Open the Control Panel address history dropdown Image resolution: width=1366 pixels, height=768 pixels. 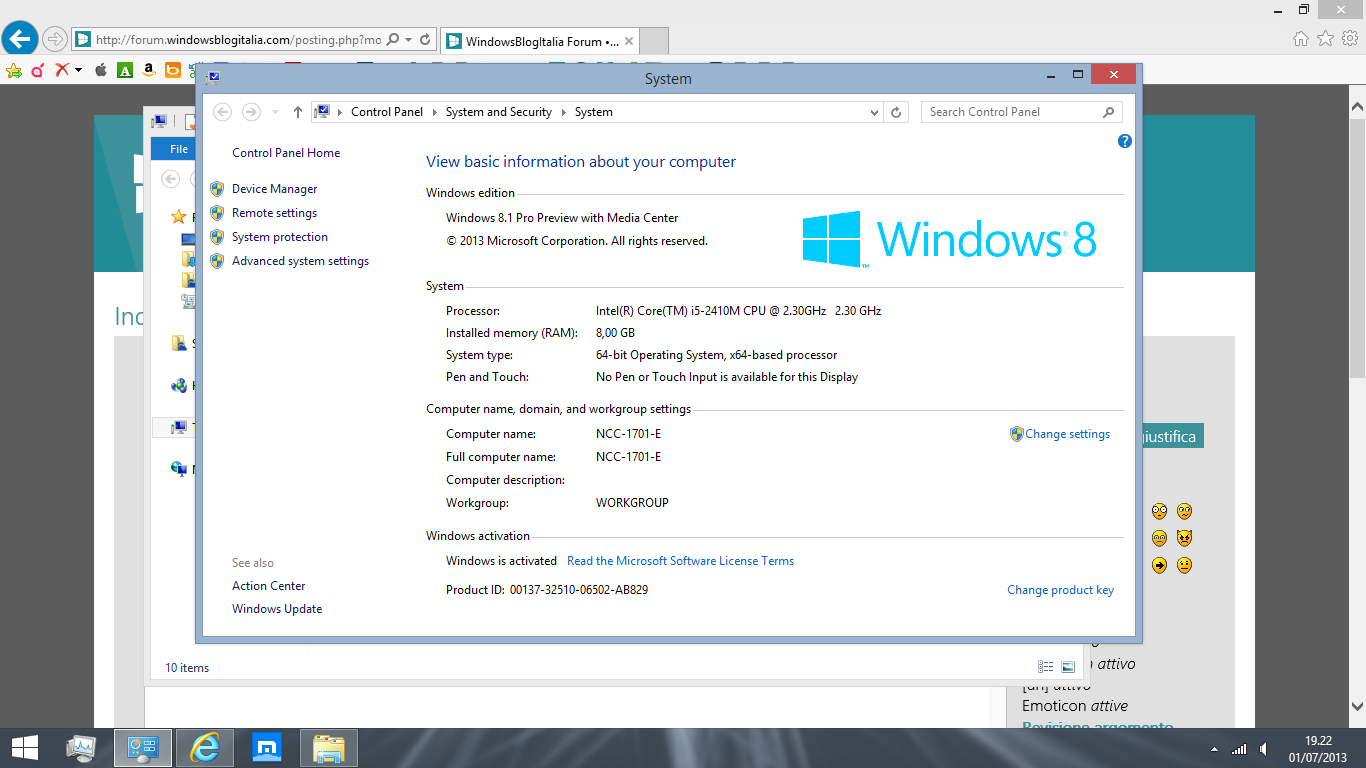875,112
